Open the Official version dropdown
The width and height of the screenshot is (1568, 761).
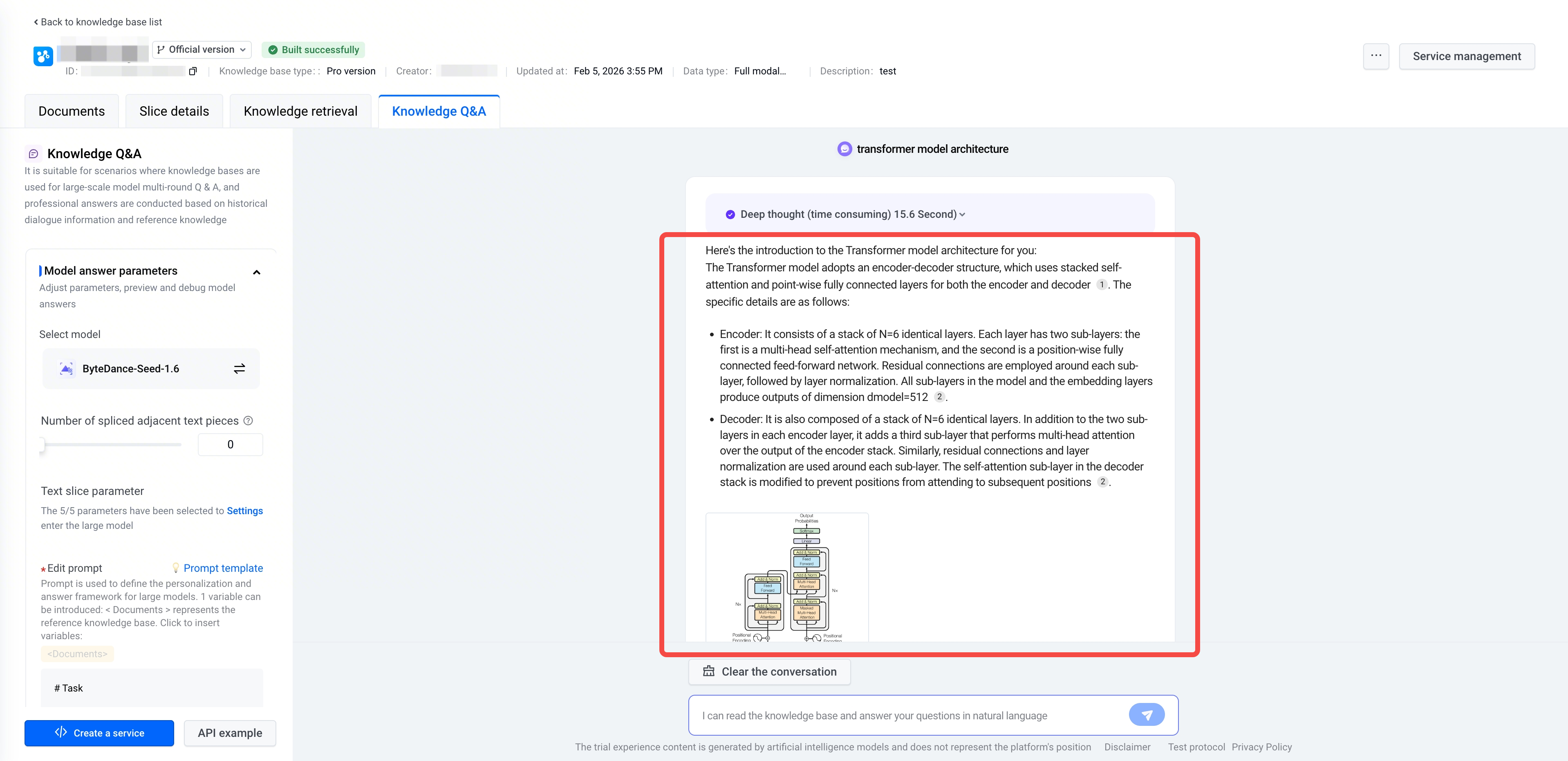[202, 50]
